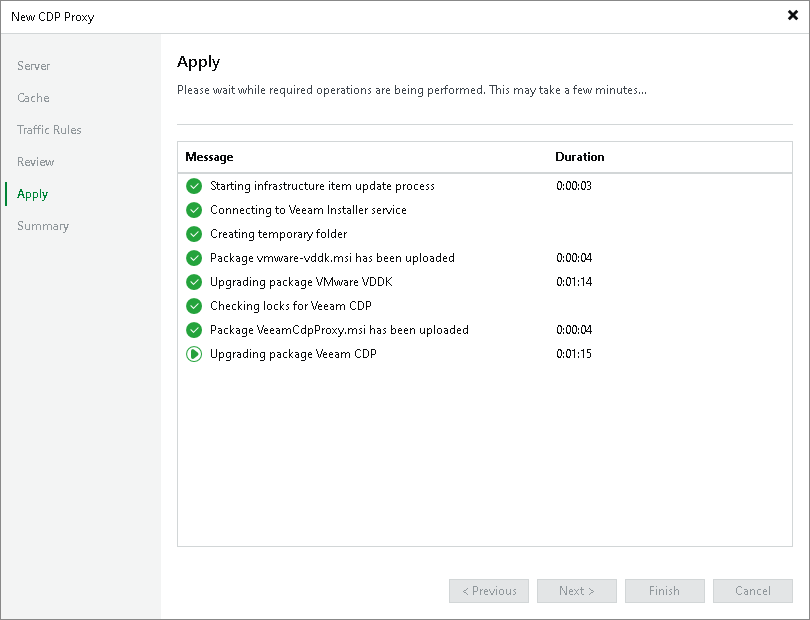Select 'Checking locks for Veeam CDP' message
810x620 pixels.
pyautogui.click(x=291, y=306)
